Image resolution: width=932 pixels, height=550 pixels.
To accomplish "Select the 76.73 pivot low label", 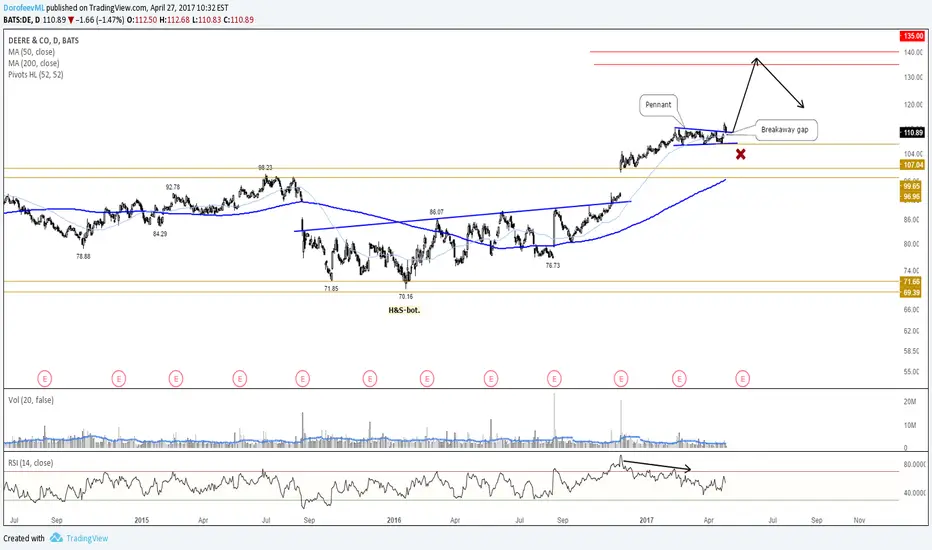I will [x=553, y=266].
